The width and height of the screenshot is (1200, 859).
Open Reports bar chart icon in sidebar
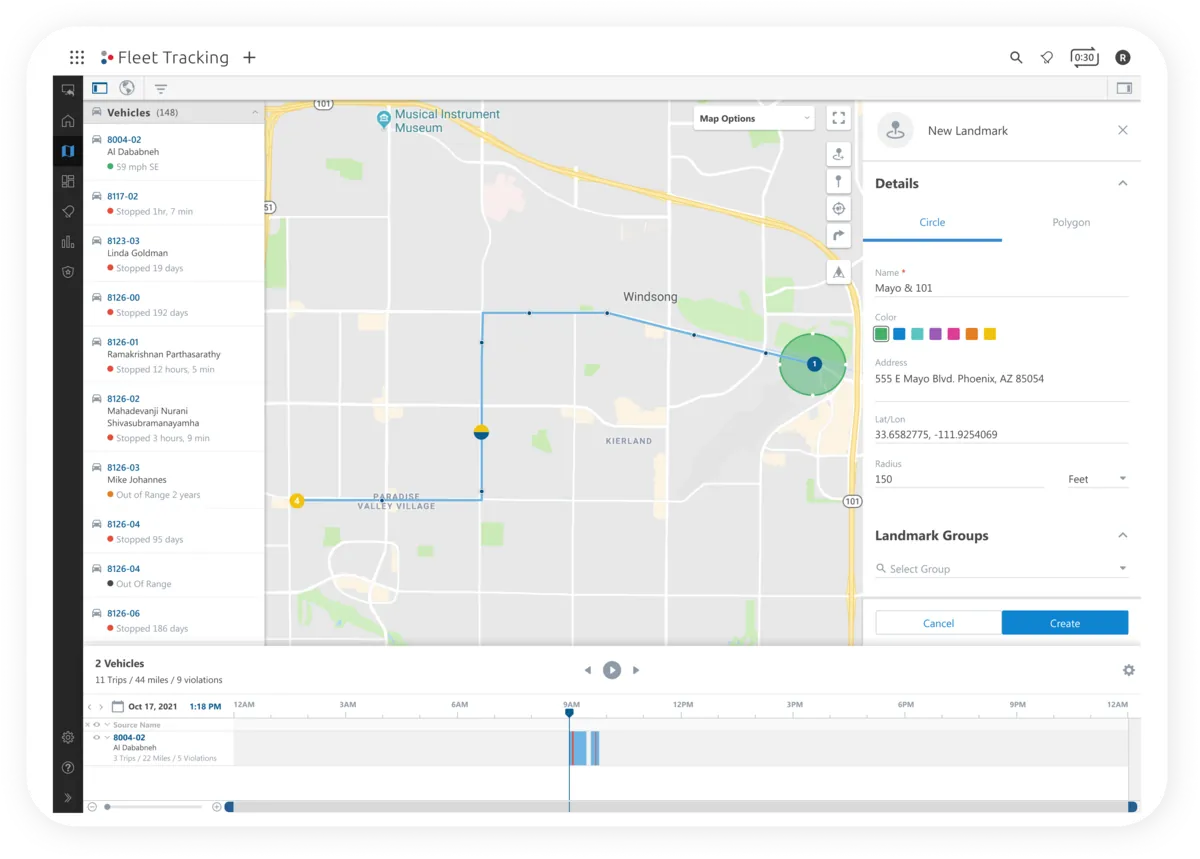coord(68,242)
